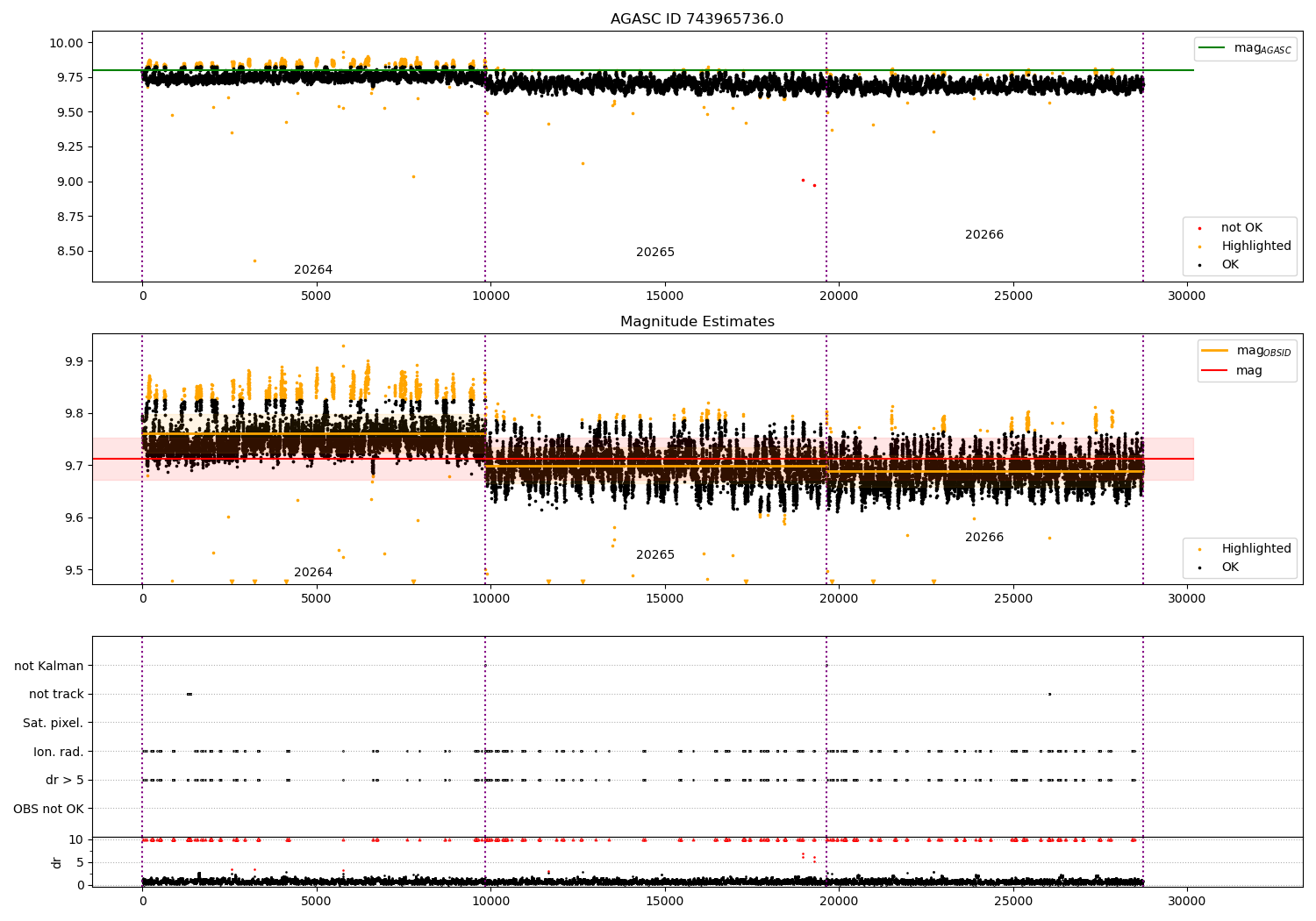Click the 'OBS not OK' flag label
Screen dimensions: 1316x921
click(x=48, y=810)
